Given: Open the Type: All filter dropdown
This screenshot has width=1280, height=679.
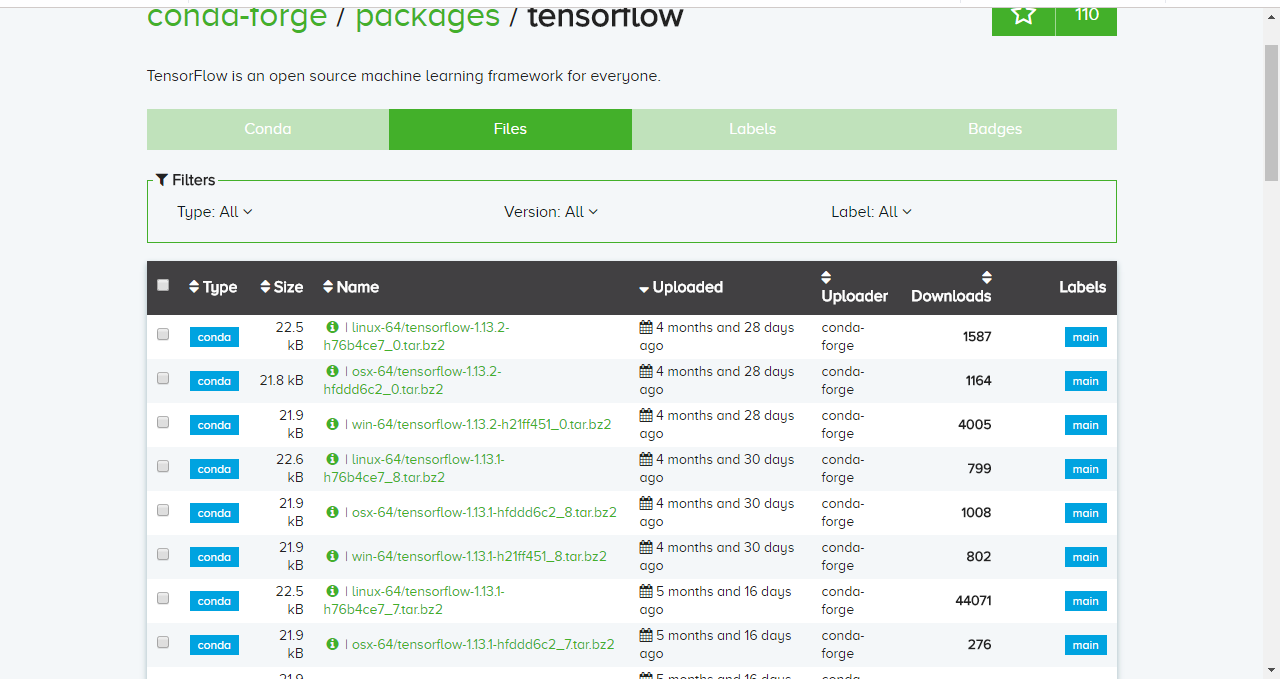Looking at the screenshot, I should (215, 212).
